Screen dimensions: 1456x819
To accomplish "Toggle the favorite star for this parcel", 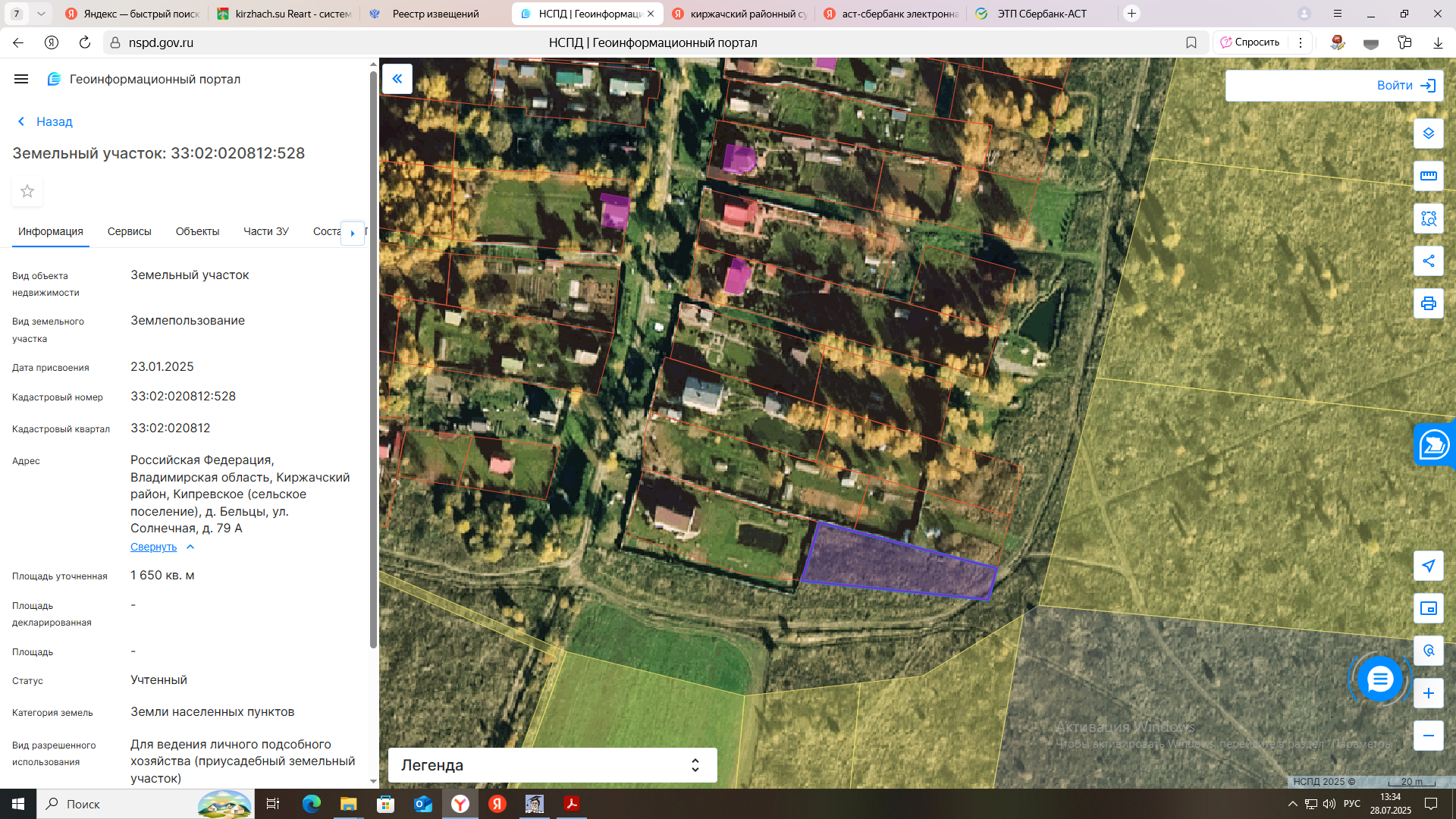I will pos(27,191).
